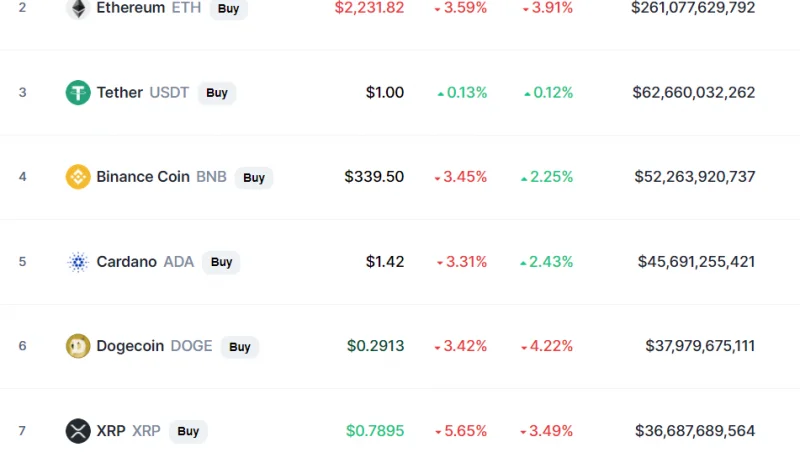800x458 pixels.
Task: Open the Cardano name link
Action: coord(127,262)
